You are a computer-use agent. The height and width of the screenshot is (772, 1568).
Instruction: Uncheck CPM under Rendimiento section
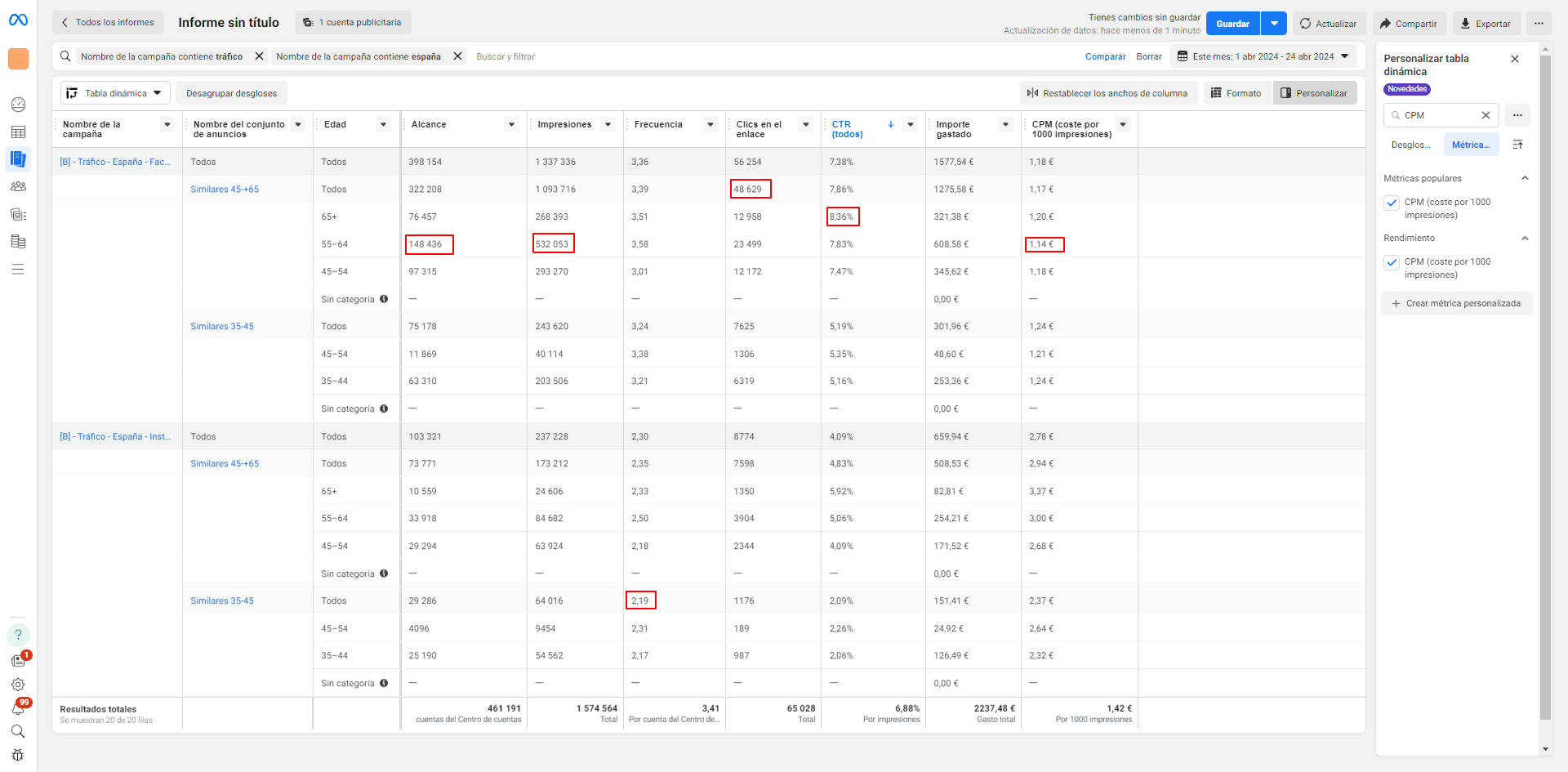1392,262
